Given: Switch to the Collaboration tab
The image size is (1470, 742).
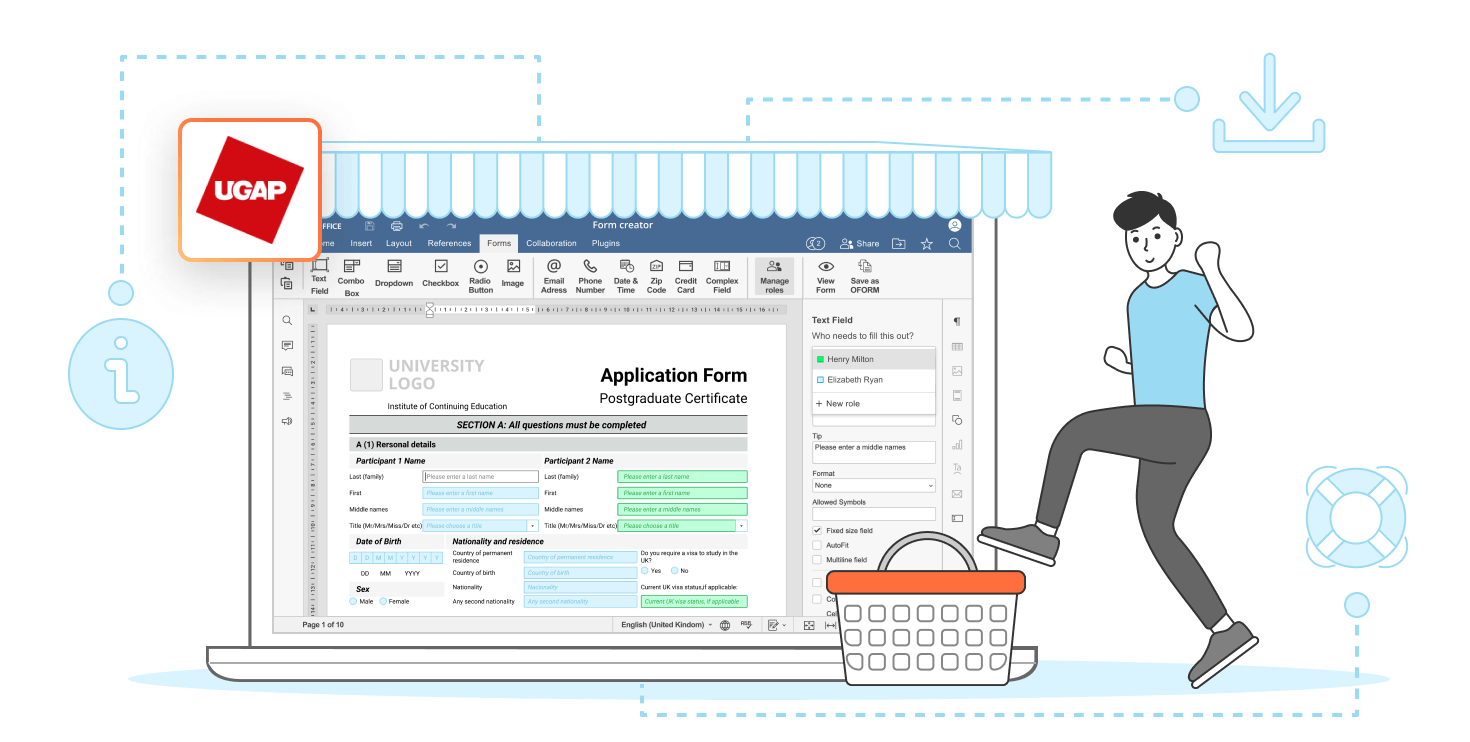Looking at the screenshot, I should [x=552, y=243].
